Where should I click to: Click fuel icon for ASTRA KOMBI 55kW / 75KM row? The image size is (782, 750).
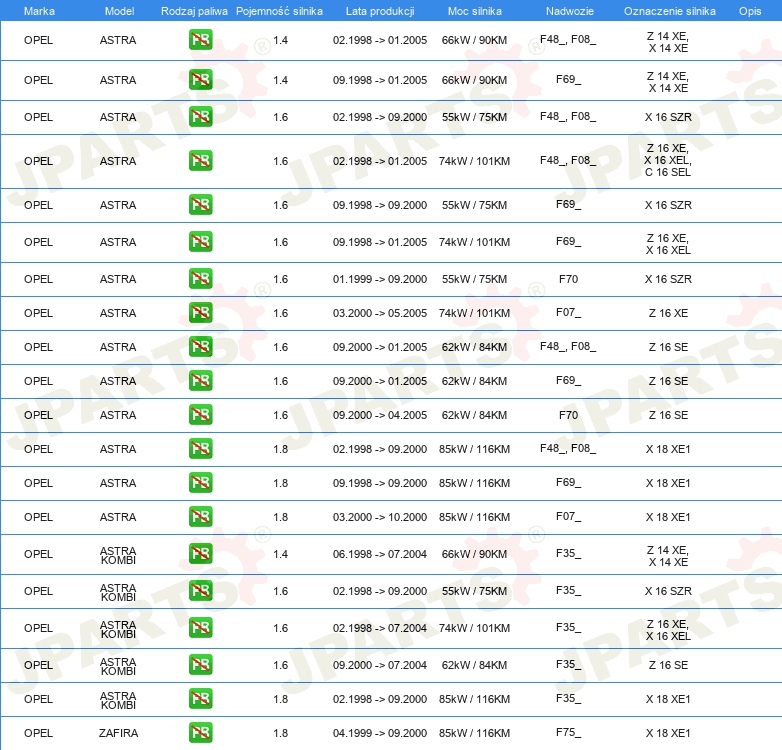tap(200, 591)
